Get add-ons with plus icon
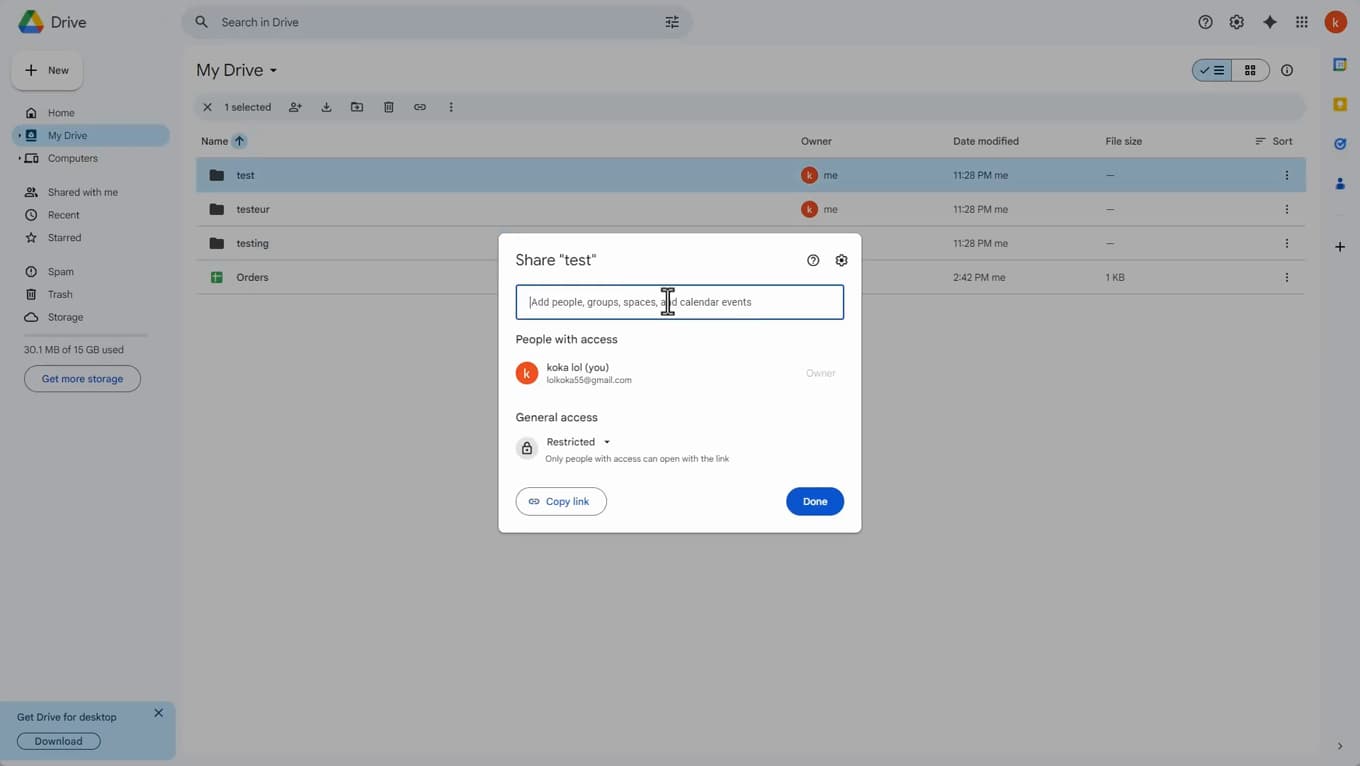This screenshot has width=1360, height=766. tap(1340, 246)
